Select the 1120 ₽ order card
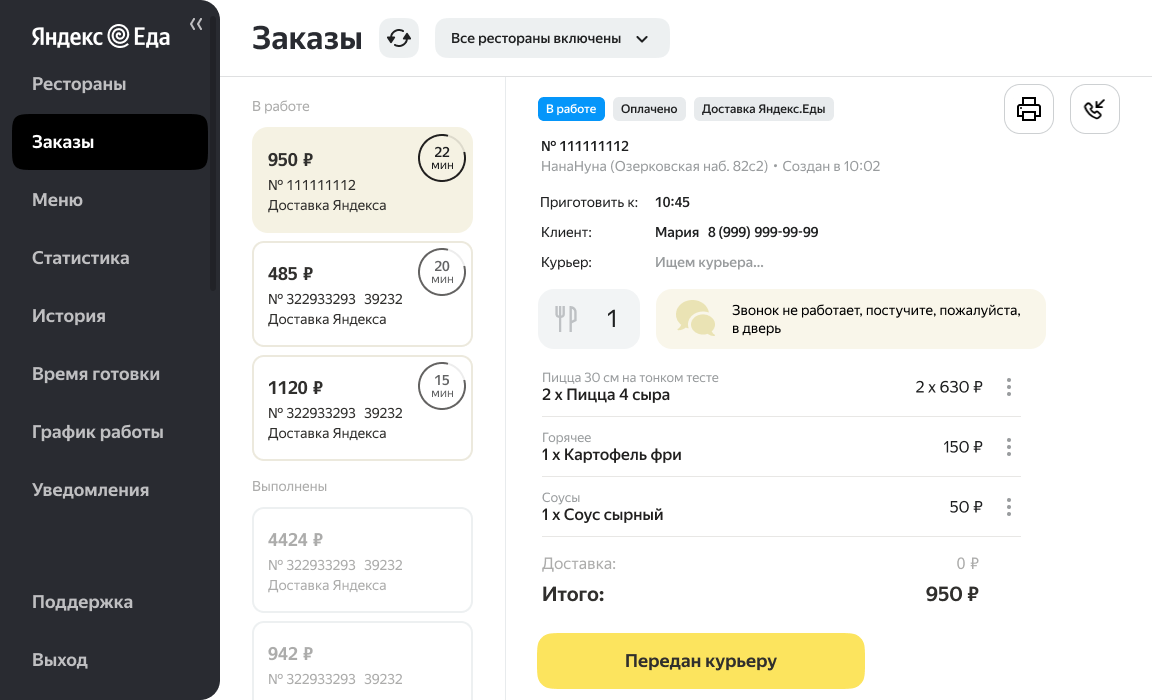This screenshot has height=700, width=1152. point(362,408)
